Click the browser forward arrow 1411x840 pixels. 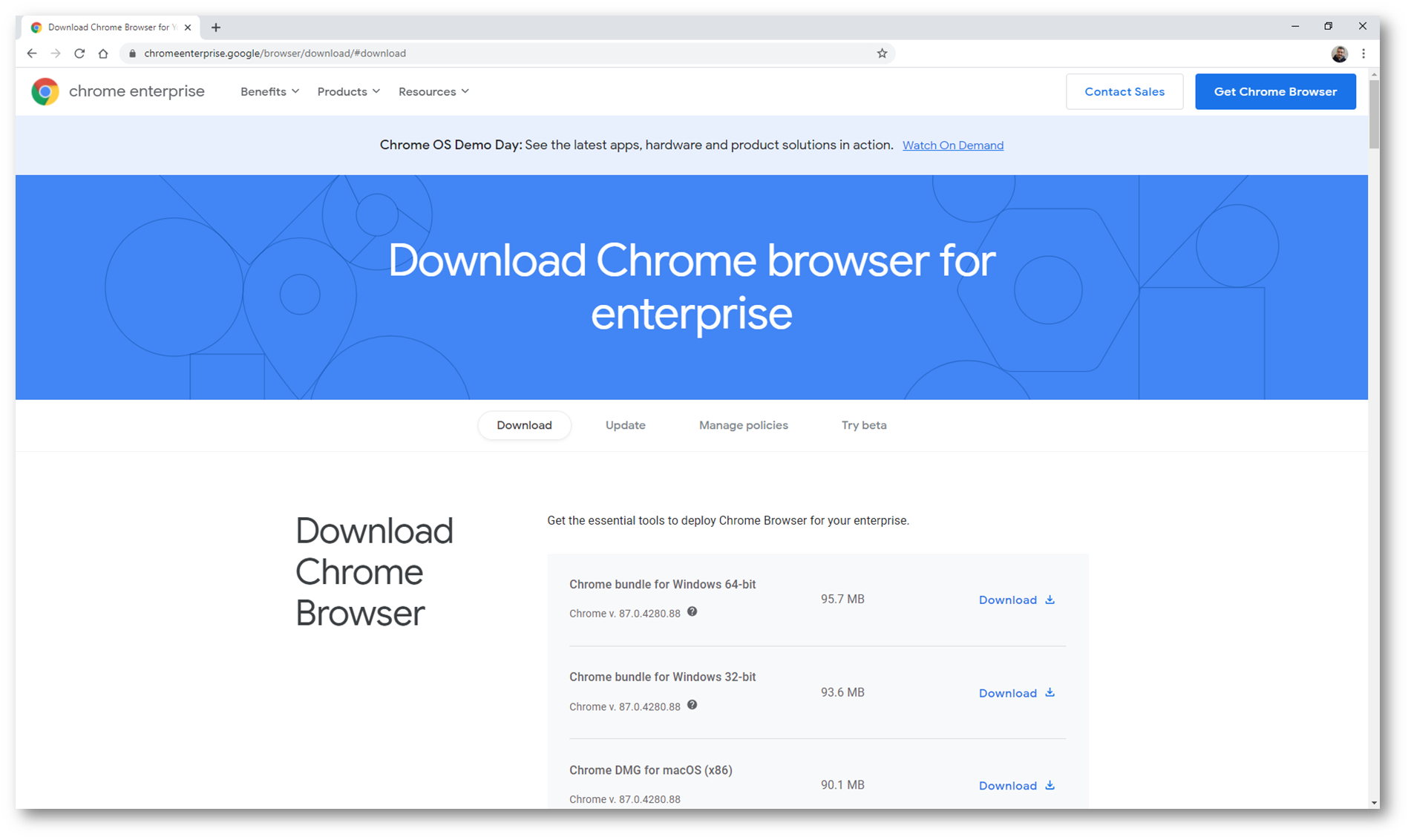(56, 53)
